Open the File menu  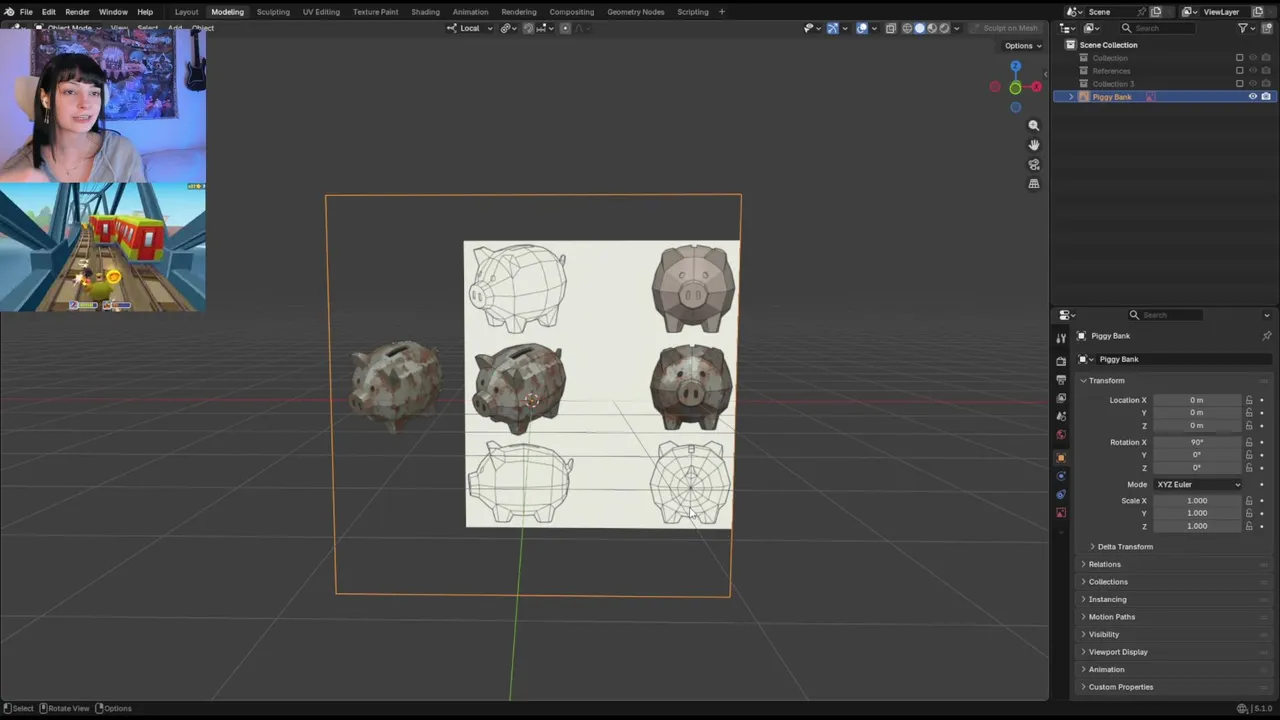click(26, 12)
